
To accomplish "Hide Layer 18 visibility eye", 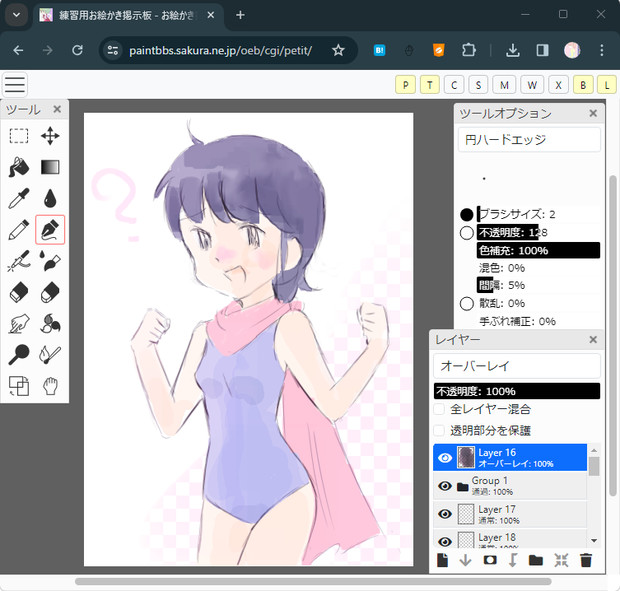I will coord(445,541).
